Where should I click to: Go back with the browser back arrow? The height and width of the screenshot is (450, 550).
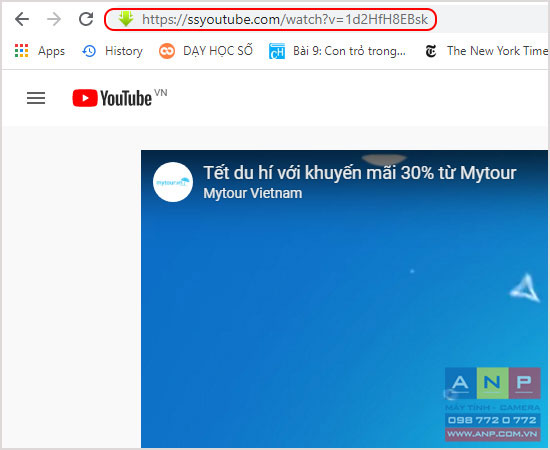click(x=22, y=19)
